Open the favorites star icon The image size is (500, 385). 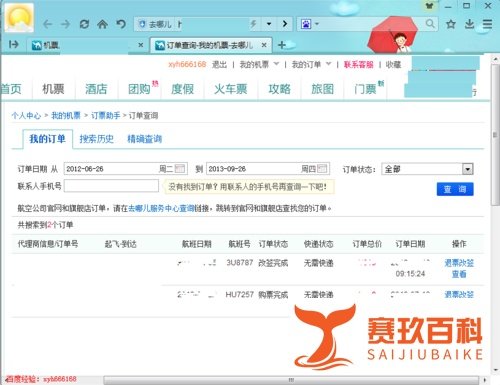(x=451, y=24)
